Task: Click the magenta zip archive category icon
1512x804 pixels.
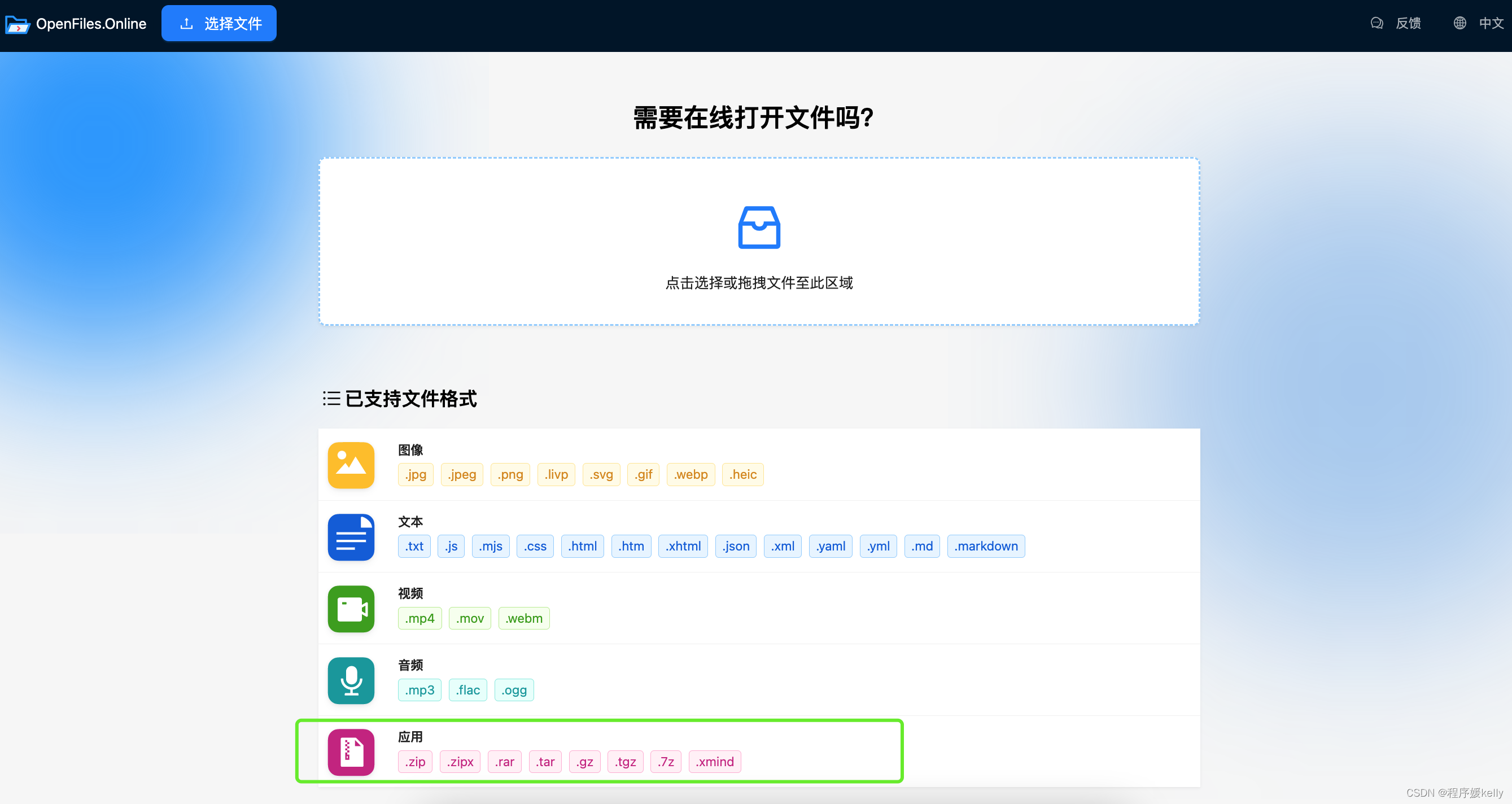Action: coord(351,751)
